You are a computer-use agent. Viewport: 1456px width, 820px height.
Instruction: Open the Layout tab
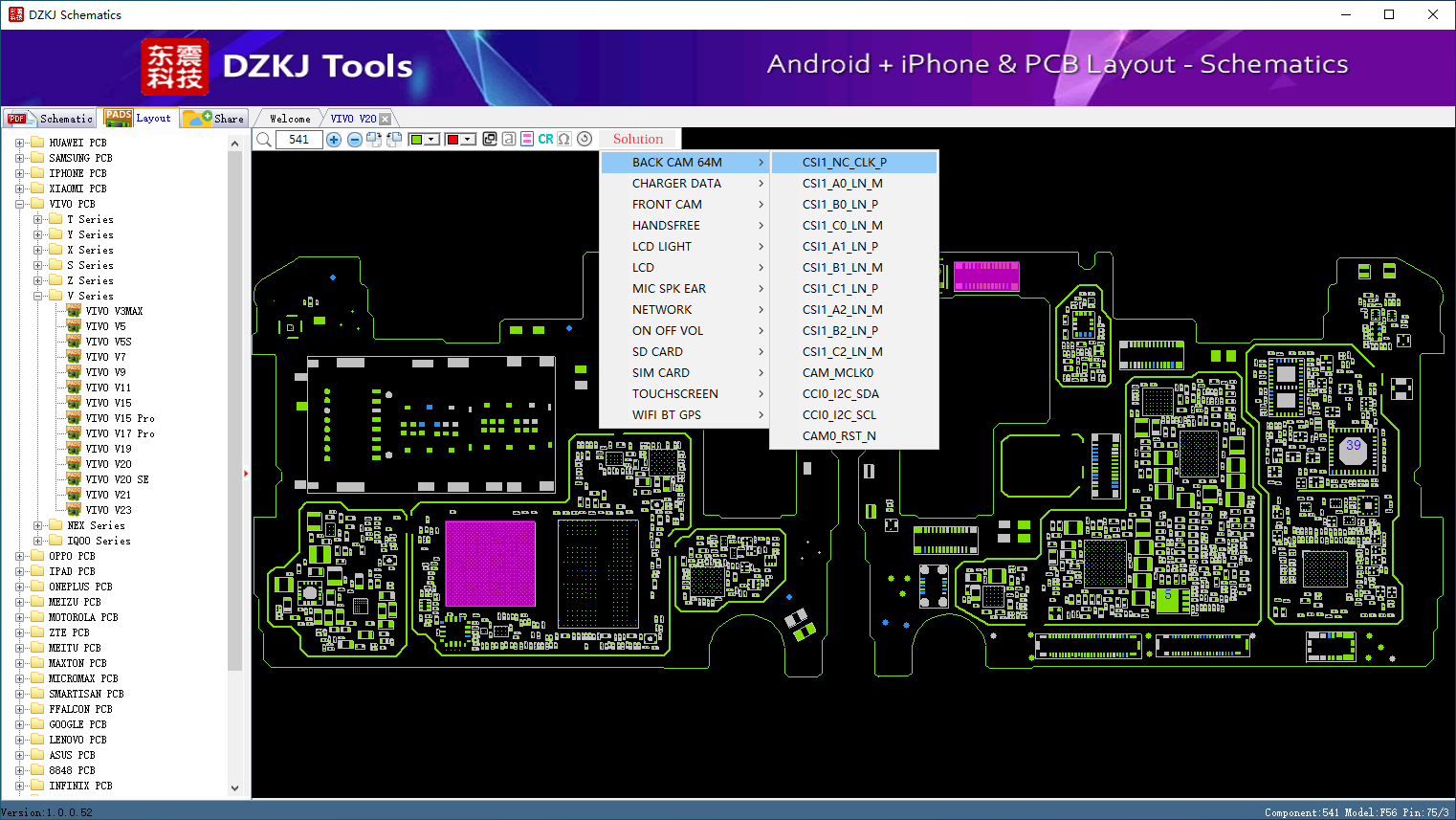pos(139,118)
